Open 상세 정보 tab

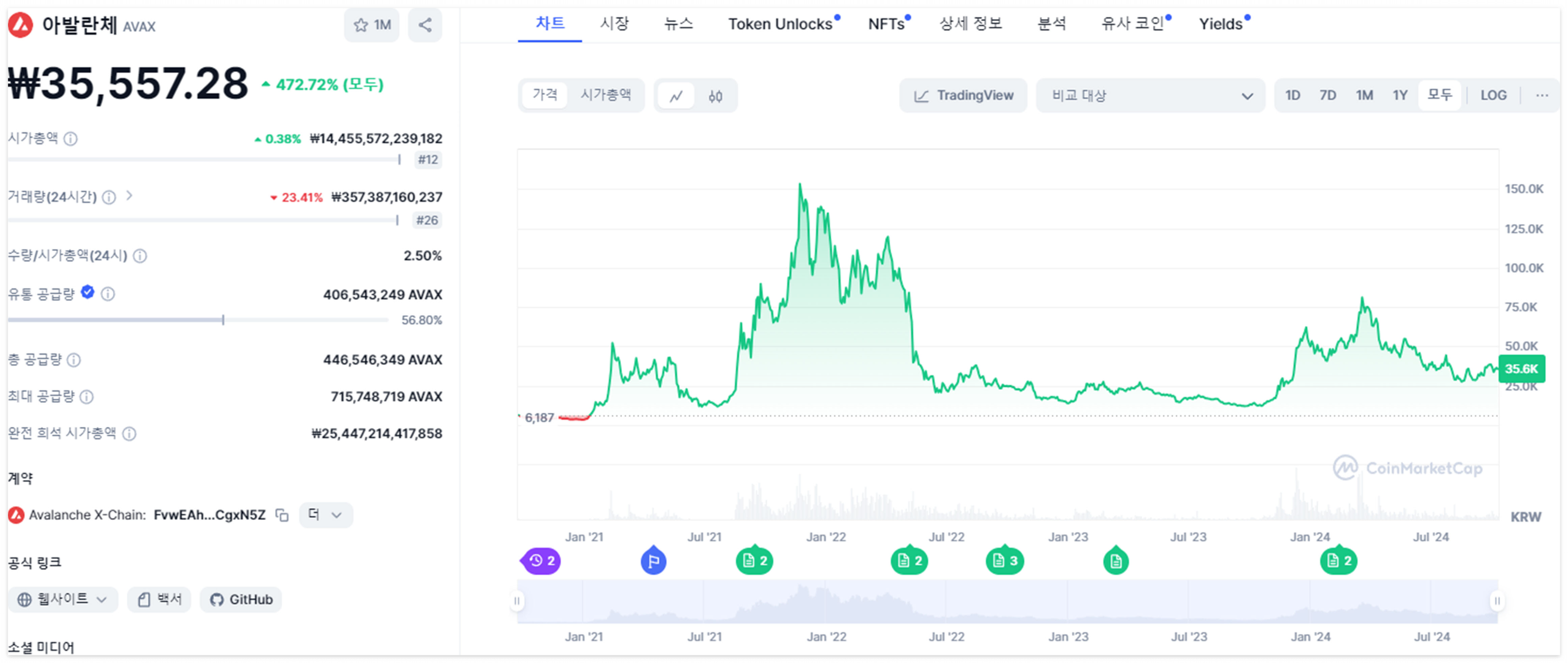[970, 24]
